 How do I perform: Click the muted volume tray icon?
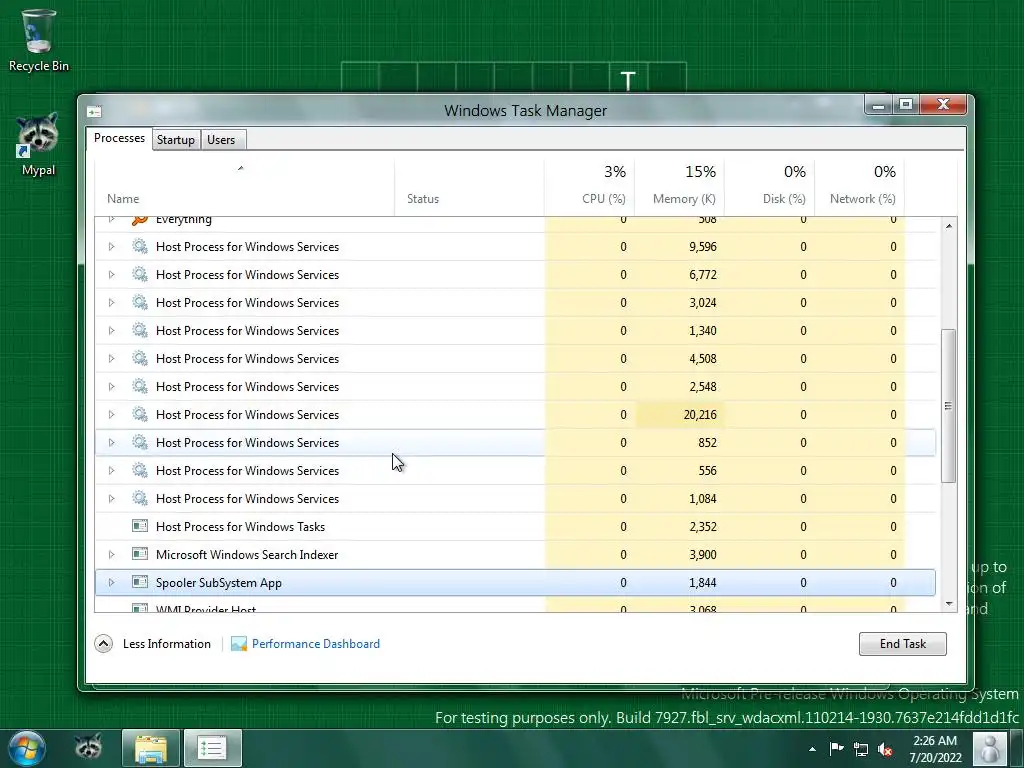coord(885,749)
